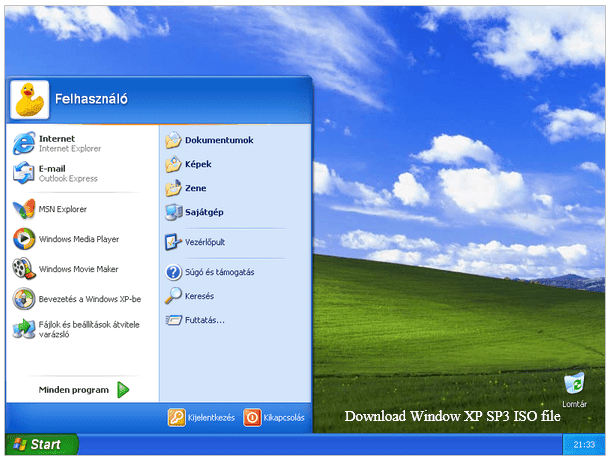Click the Futtatás run icon
The image size is (611, 464).
[x=173, y=320]
